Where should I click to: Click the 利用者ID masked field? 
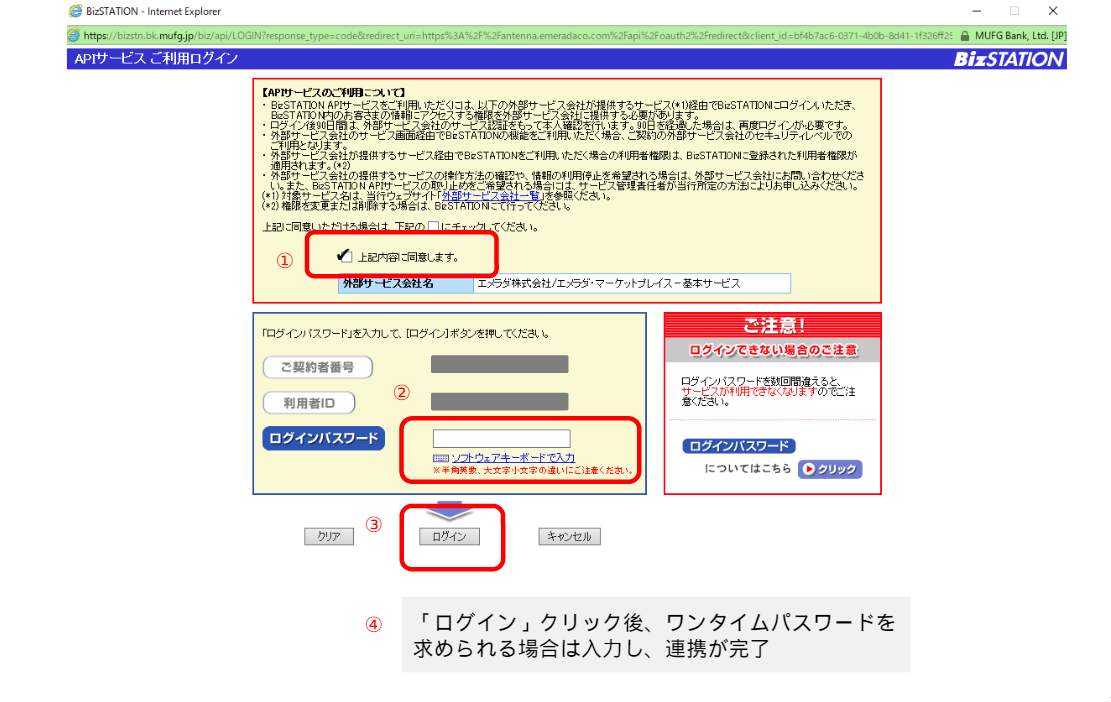[x=500, y=402]
